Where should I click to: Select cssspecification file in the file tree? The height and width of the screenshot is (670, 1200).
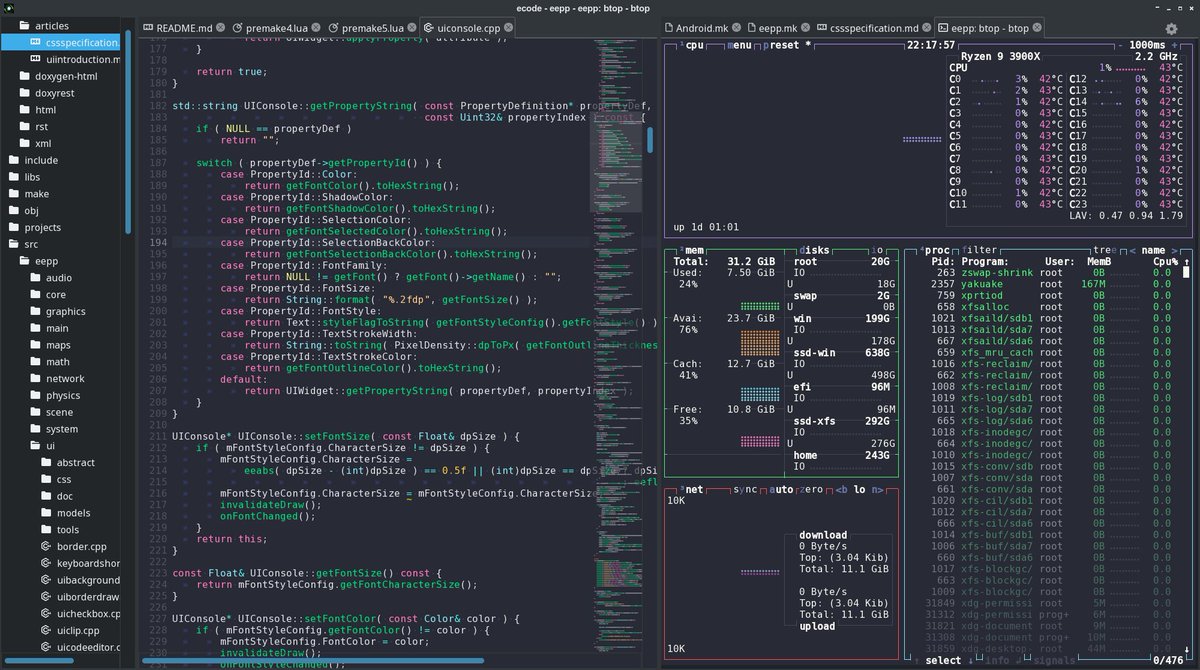click(x=62, y=42)
